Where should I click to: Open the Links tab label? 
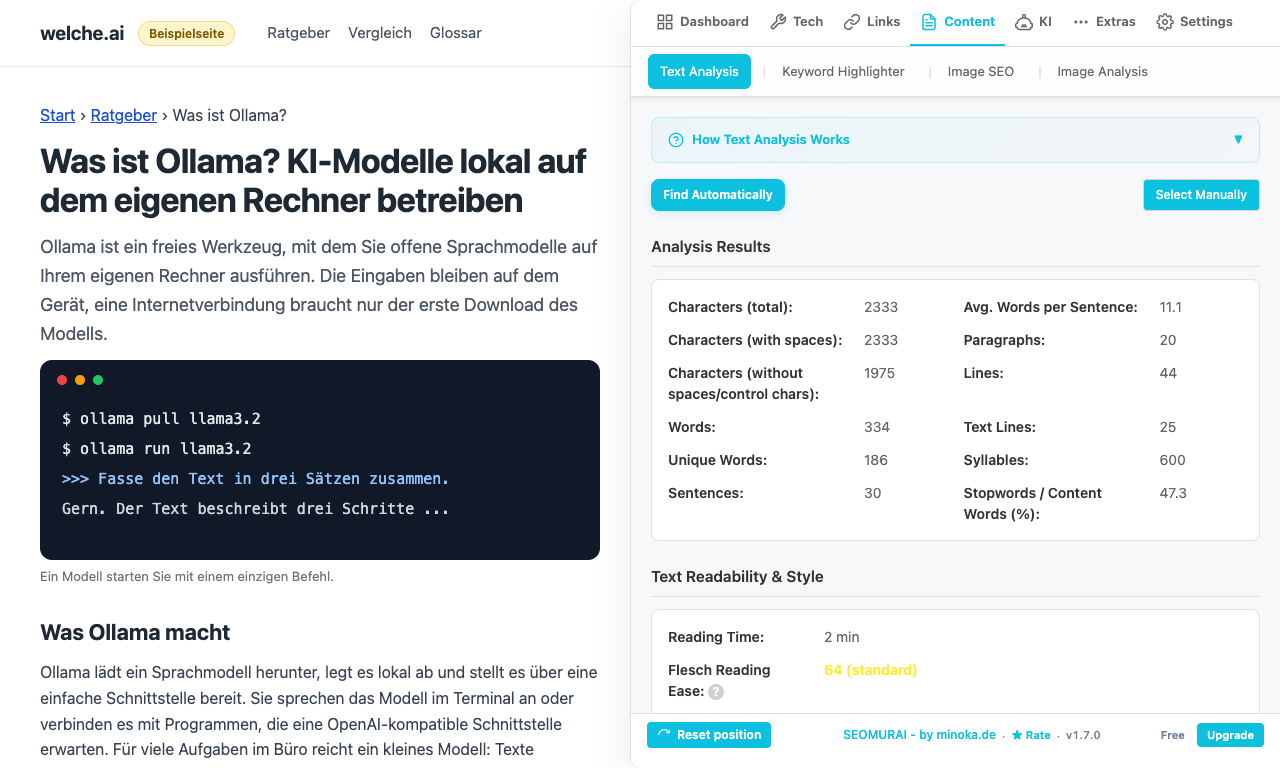pos(884,22)
